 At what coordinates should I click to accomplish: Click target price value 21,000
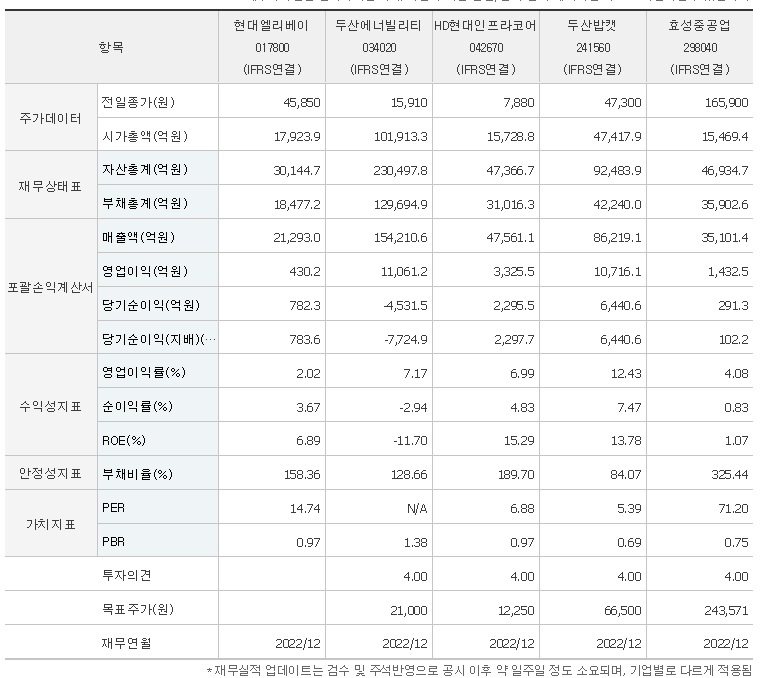[x=409, y=611]
